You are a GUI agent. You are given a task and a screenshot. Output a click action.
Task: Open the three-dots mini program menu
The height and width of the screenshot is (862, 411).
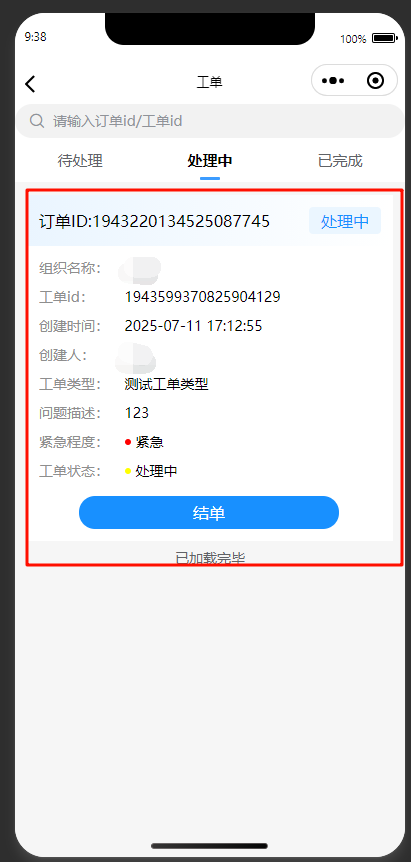333,81
